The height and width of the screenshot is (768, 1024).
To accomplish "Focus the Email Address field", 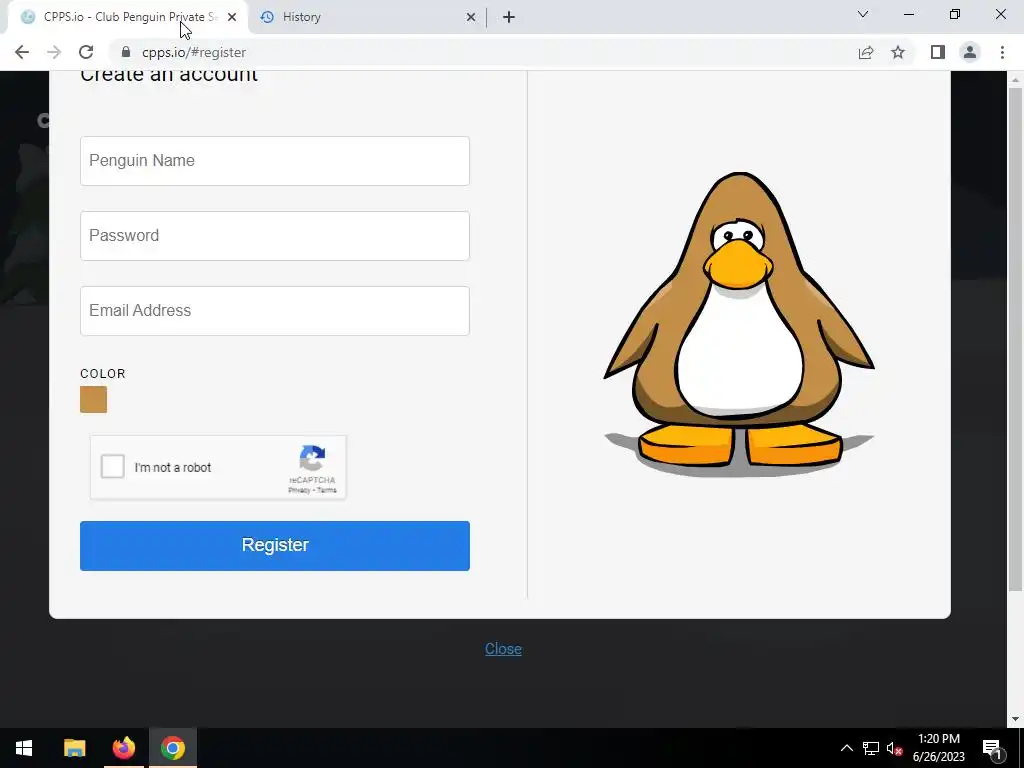I will 275,311.
